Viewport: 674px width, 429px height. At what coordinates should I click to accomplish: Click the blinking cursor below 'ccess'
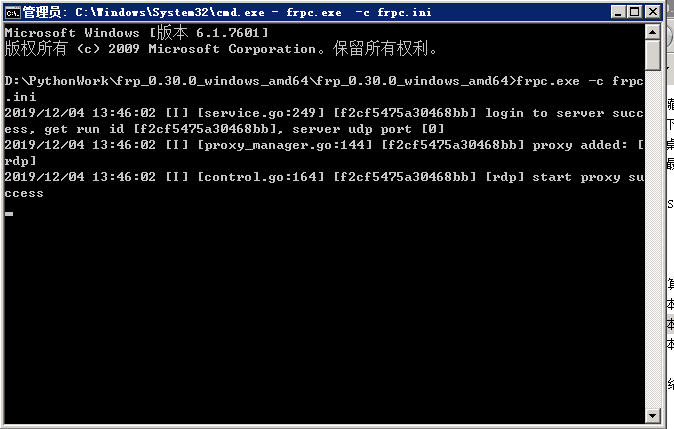click(x=9, y=213)
